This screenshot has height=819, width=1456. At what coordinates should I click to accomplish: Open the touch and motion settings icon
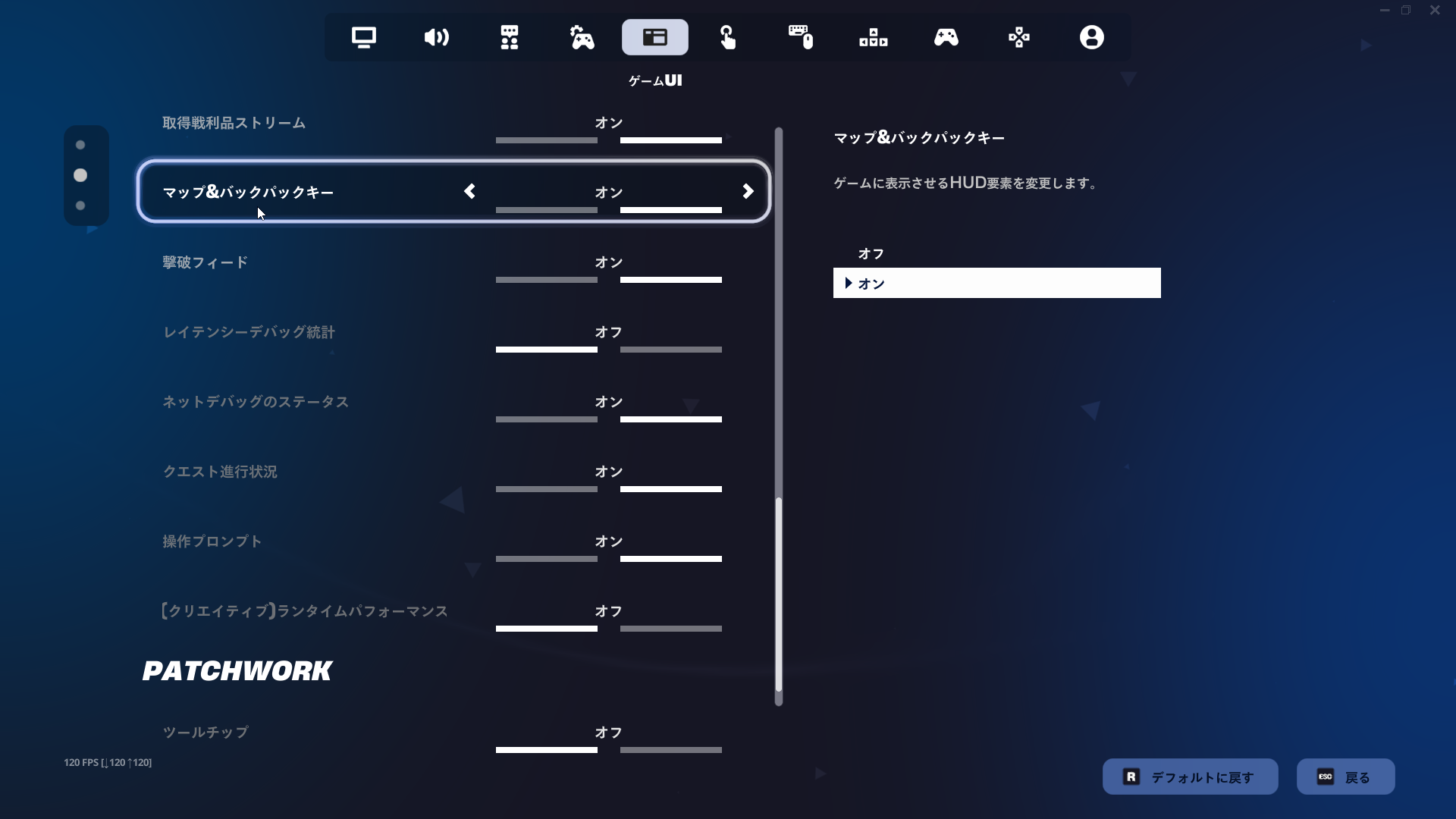(727, 37)
